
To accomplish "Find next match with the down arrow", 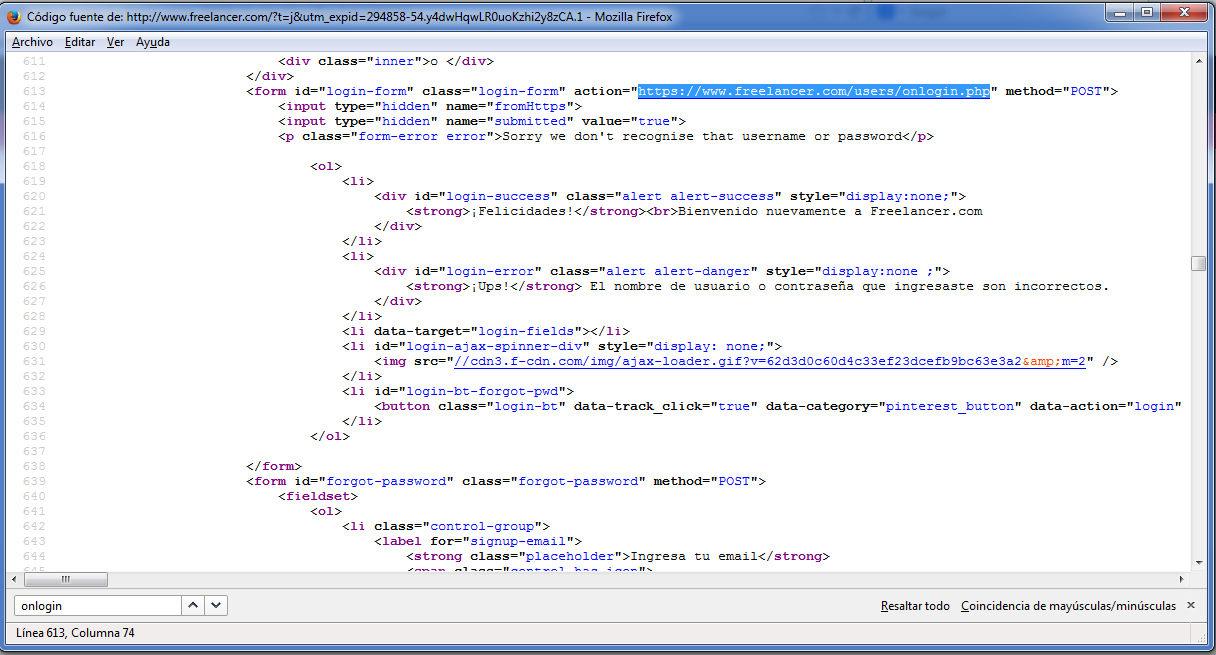I will pyautogui.click(x=216, y=606).
